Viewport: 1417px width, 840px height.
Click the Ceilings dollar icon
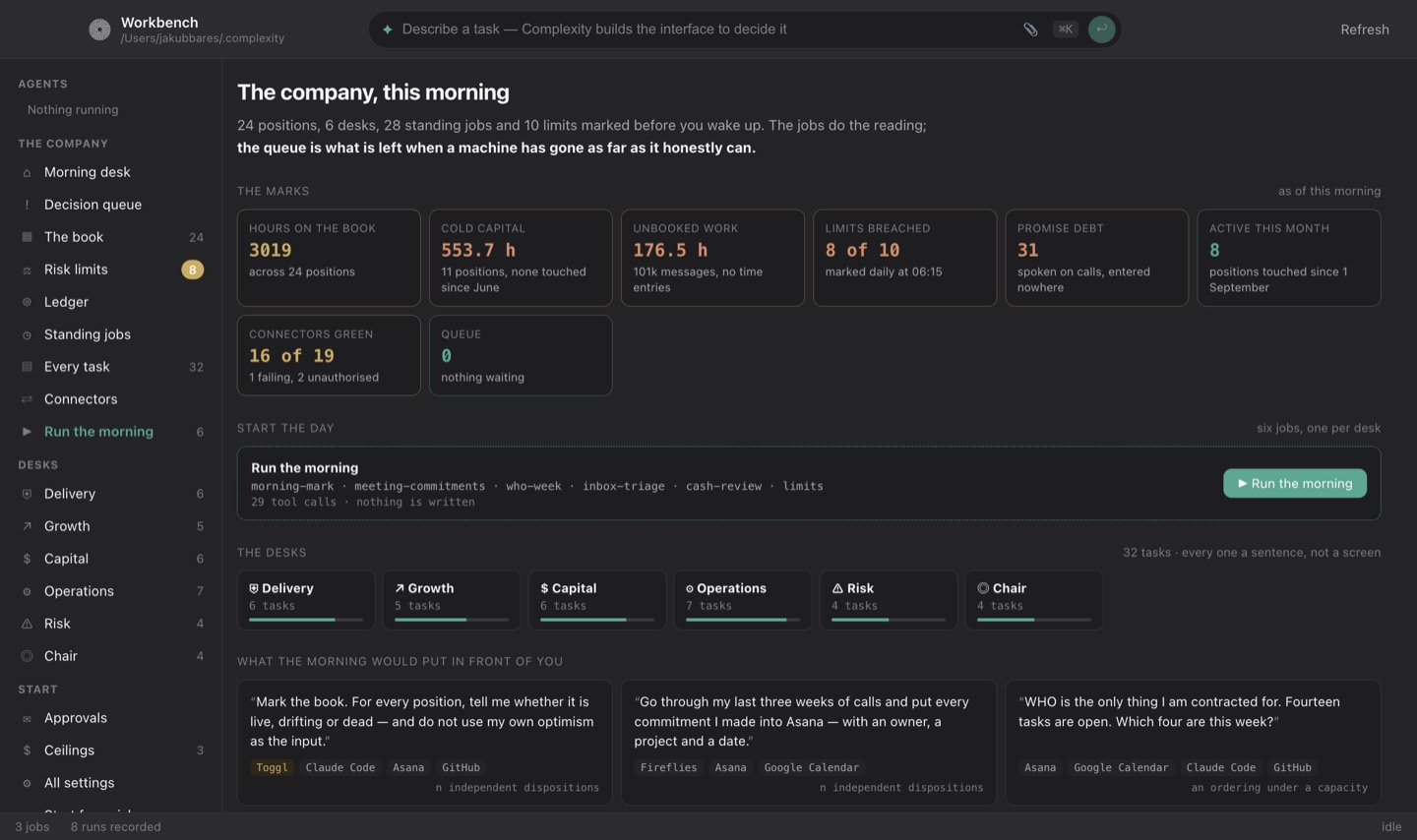coord(27,750)
